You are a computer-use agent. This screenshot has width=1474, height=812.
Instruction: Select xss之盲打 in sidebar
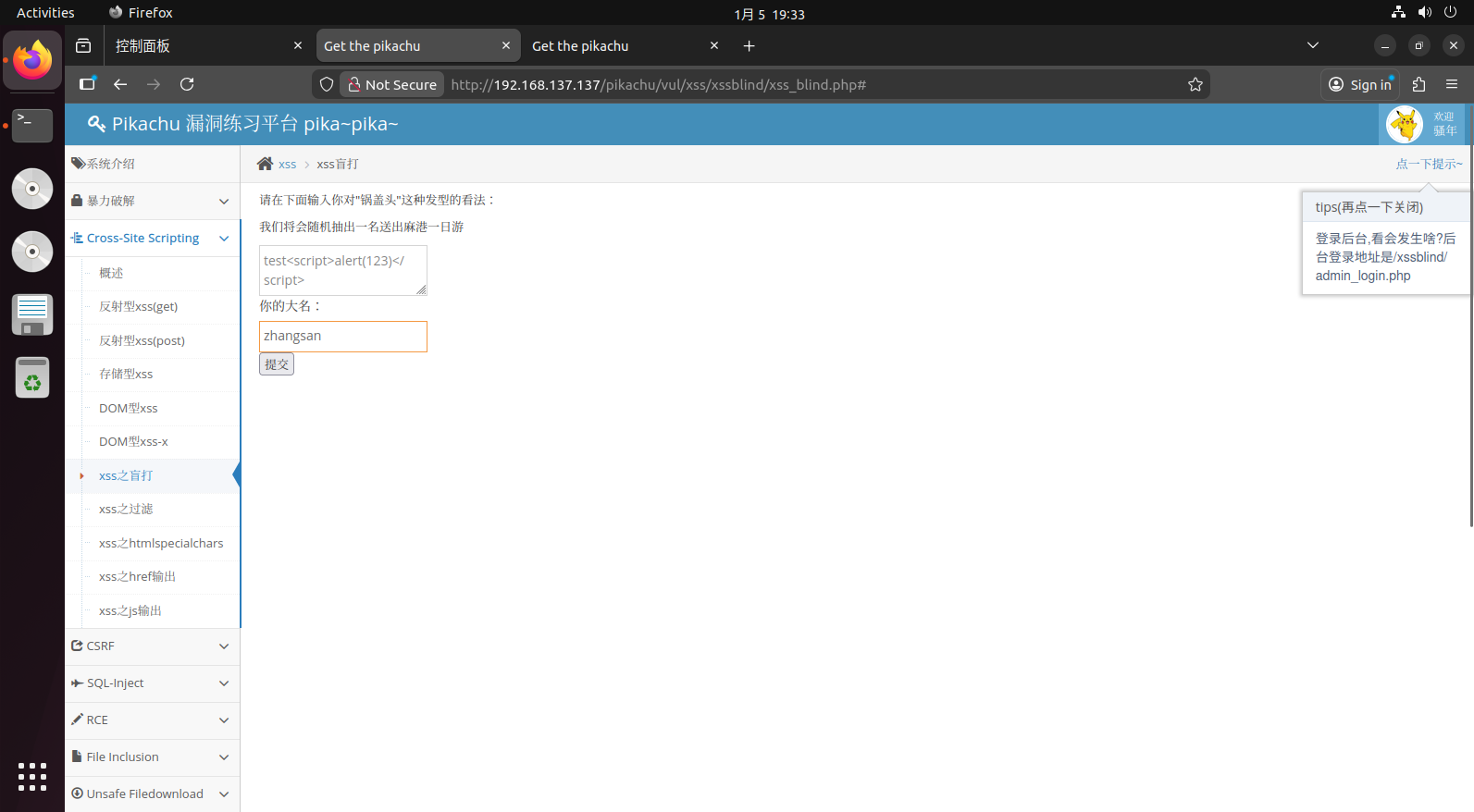[x=126, y=475]
